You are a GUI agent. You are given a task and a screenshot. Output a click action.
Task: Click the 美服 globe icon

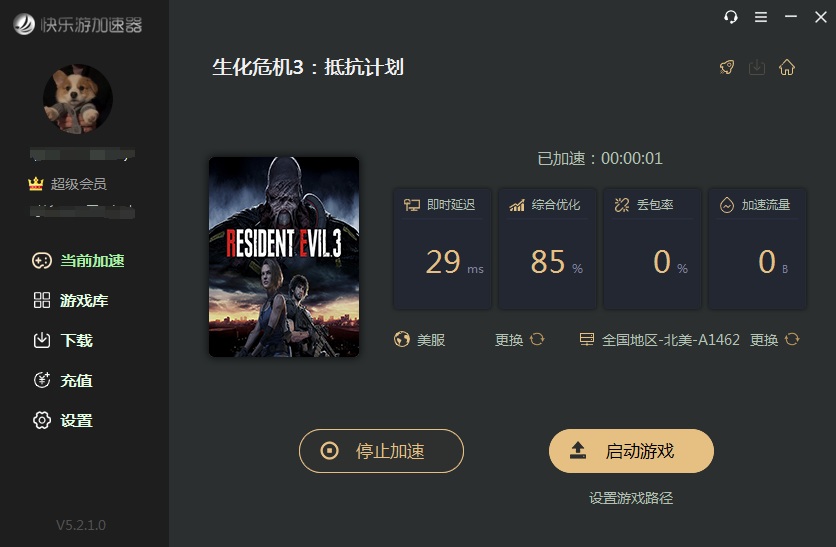click(402, 340)
